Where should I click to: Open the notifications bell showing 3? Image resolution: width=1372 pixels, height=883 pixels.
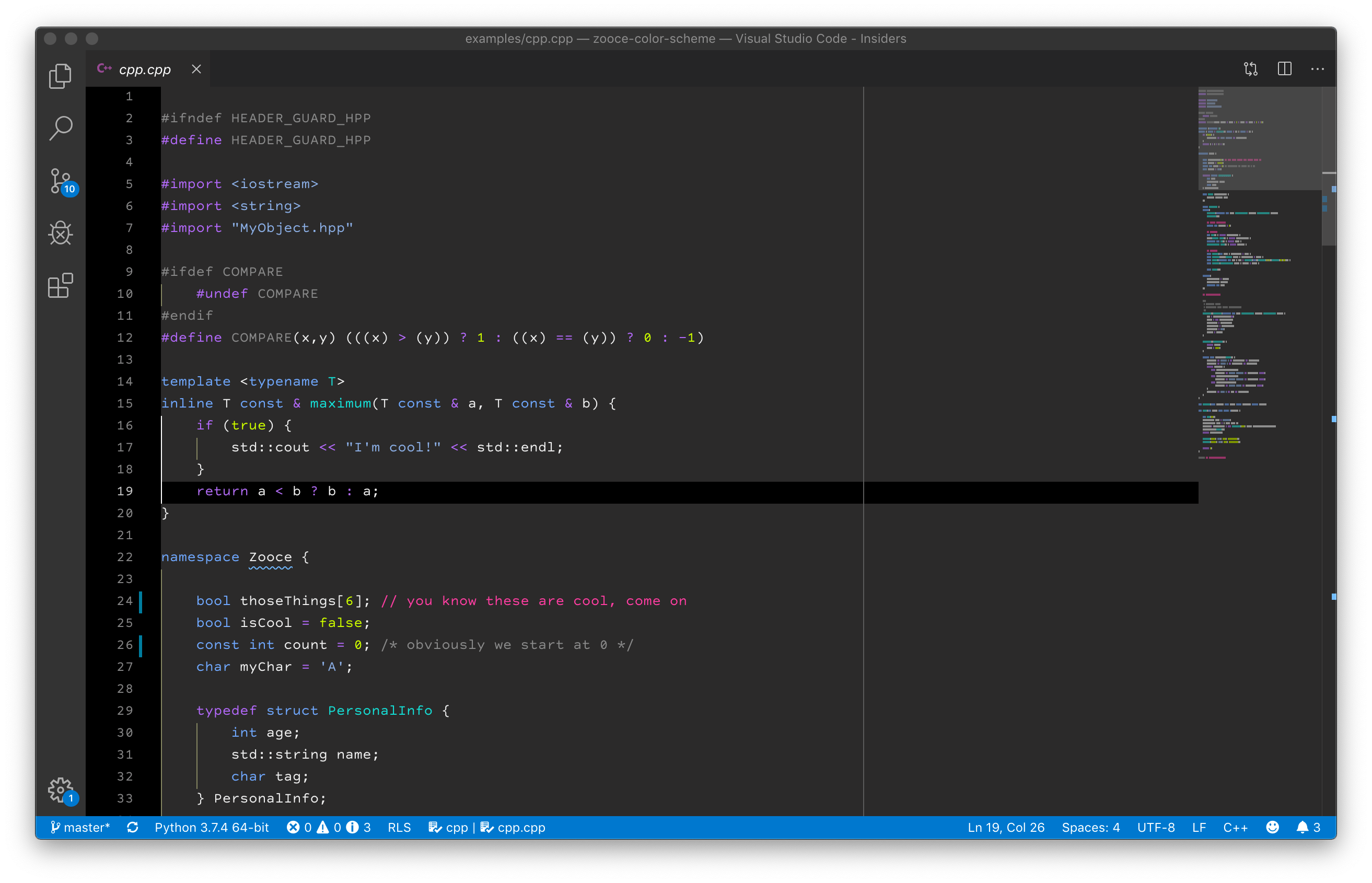pos(1308,828)
